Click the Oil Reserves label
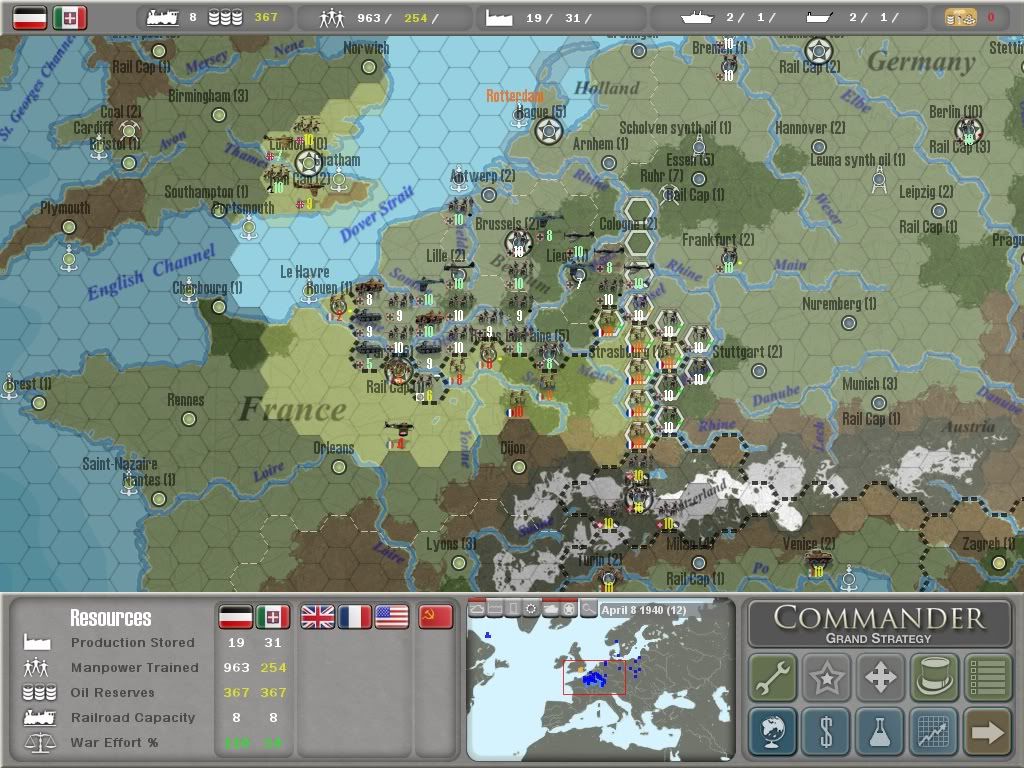 (112, 692)
